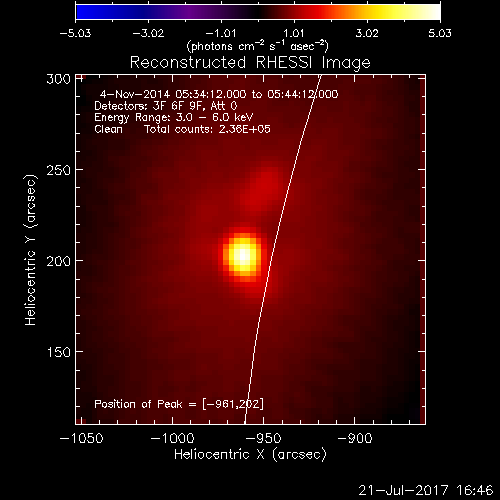Click the colorbar tick value '3.02'

coord(367,33)
